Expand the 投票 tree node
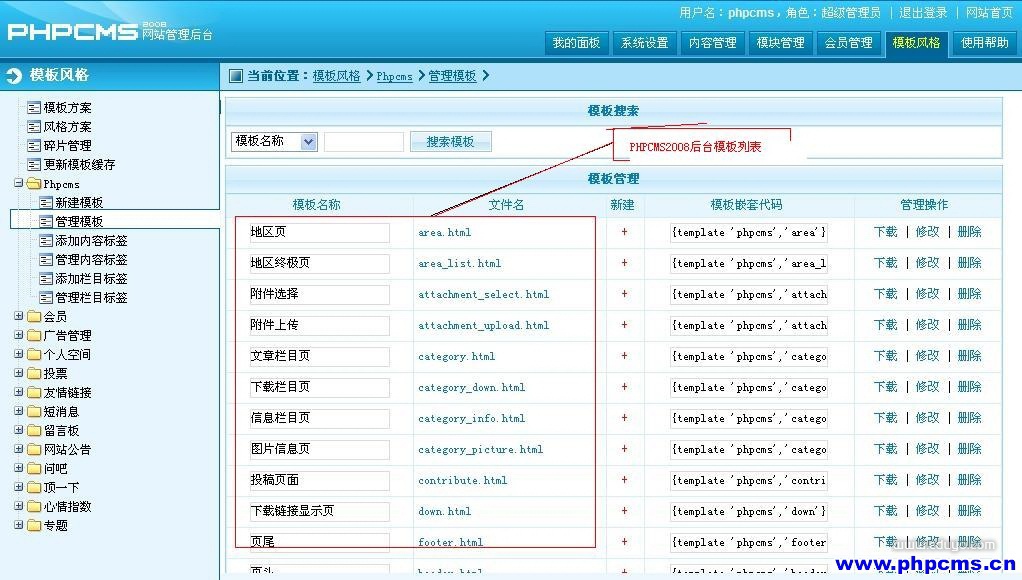 (18, 373)
